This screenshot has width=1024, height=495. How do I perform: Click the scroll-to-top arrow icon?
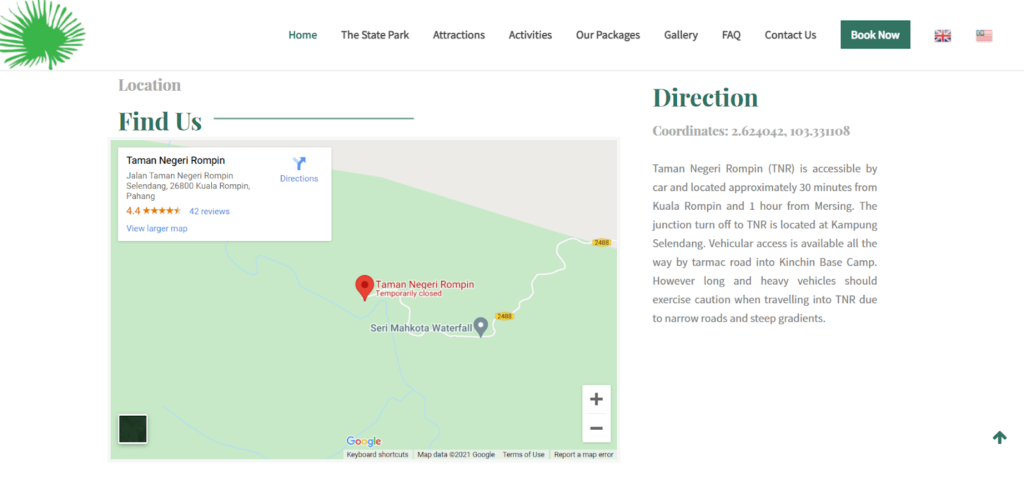pos(999,438)
